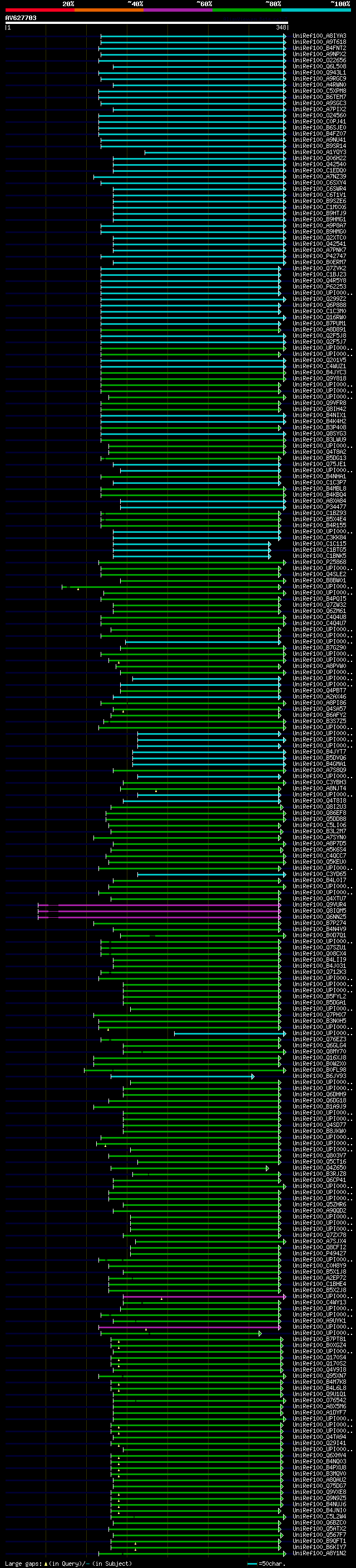Click the white query sequence bar

[x=147, y=23]
